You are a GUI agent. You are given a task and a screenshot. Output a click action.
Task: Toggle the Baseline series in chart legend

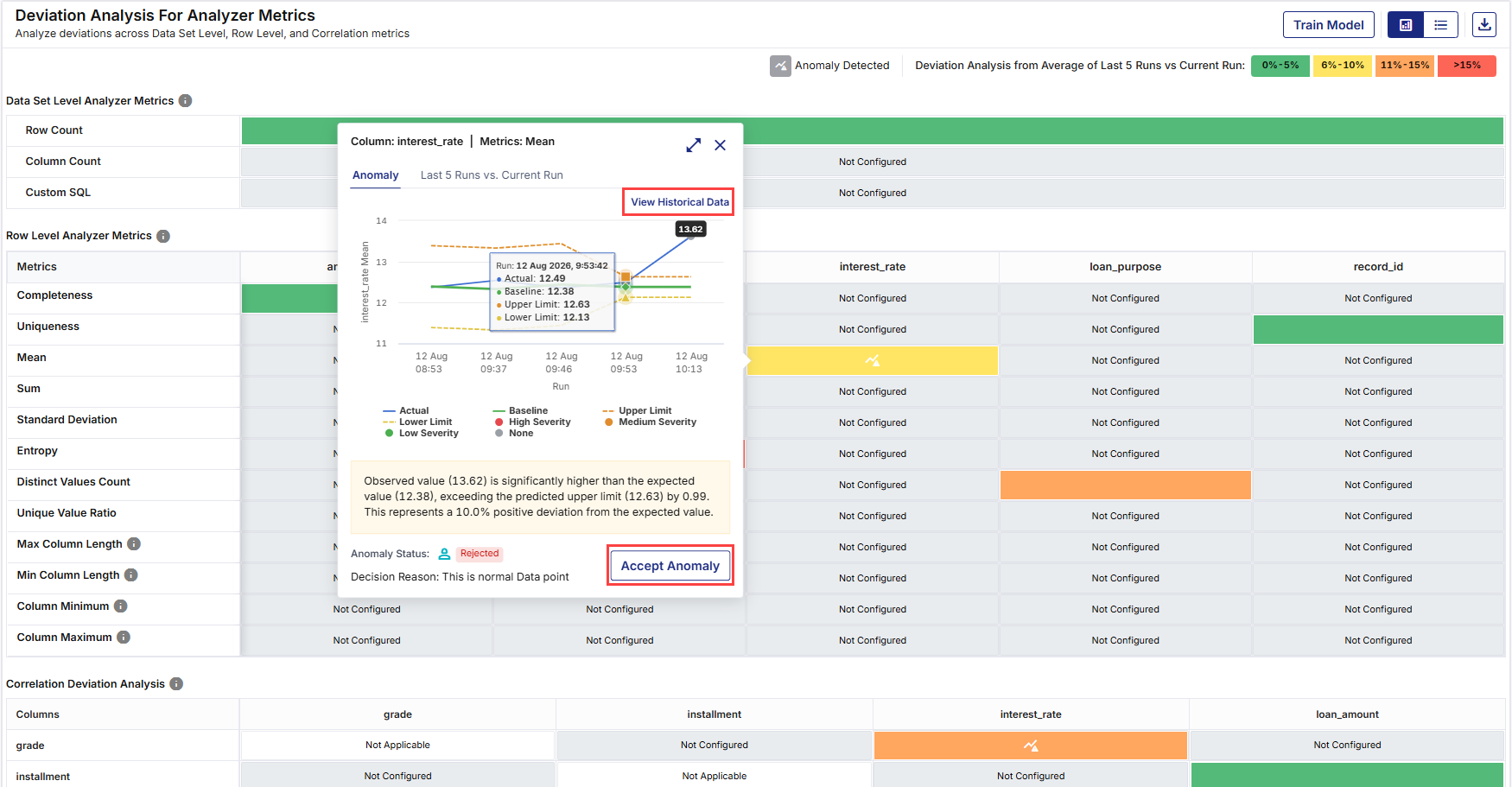click(520, 411)
